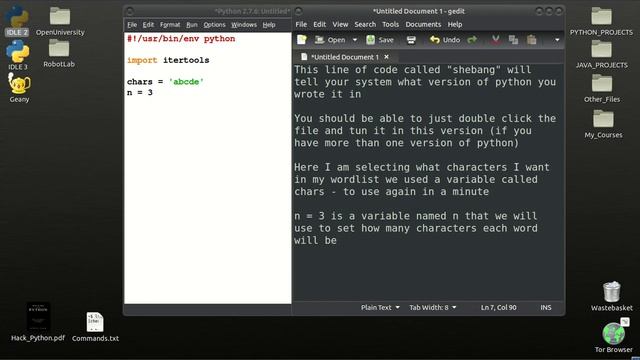This screenshot has width=640, height=360.
Task: Select My_Courses folder
Action: [x=603, y=124]
